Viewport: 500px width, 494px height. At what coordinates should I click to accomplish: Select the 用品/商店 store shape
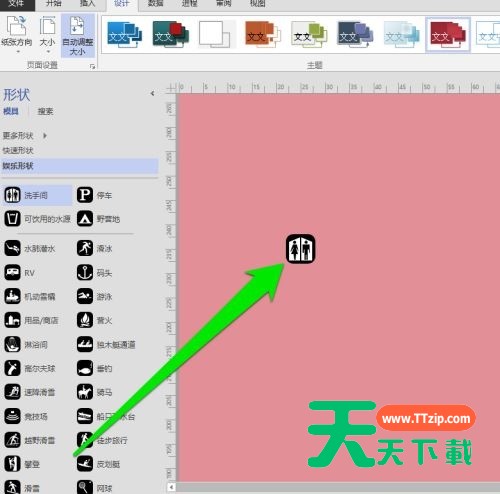pos(32,320)
